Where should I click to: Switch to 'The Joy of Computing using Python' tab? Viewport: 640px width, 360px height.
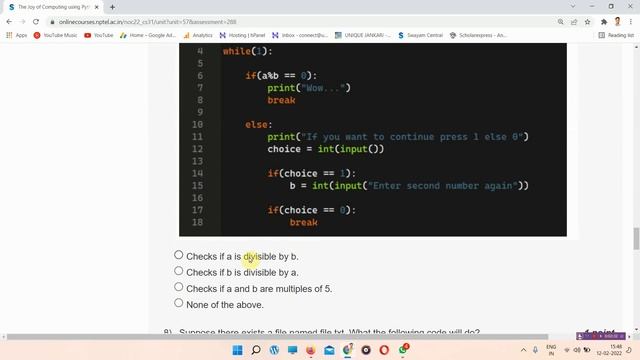click(53, 7)
